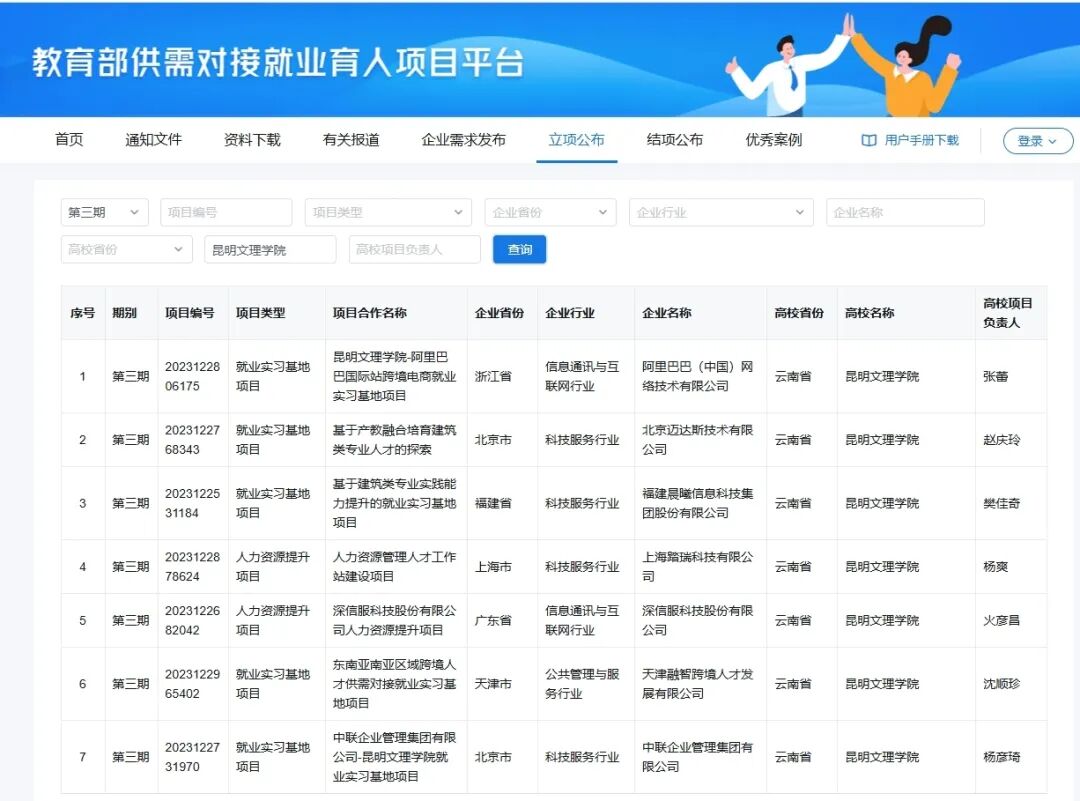Switch to the 结项公布 tab
This screenshot has width=1080, height=801.
[674, 140]
